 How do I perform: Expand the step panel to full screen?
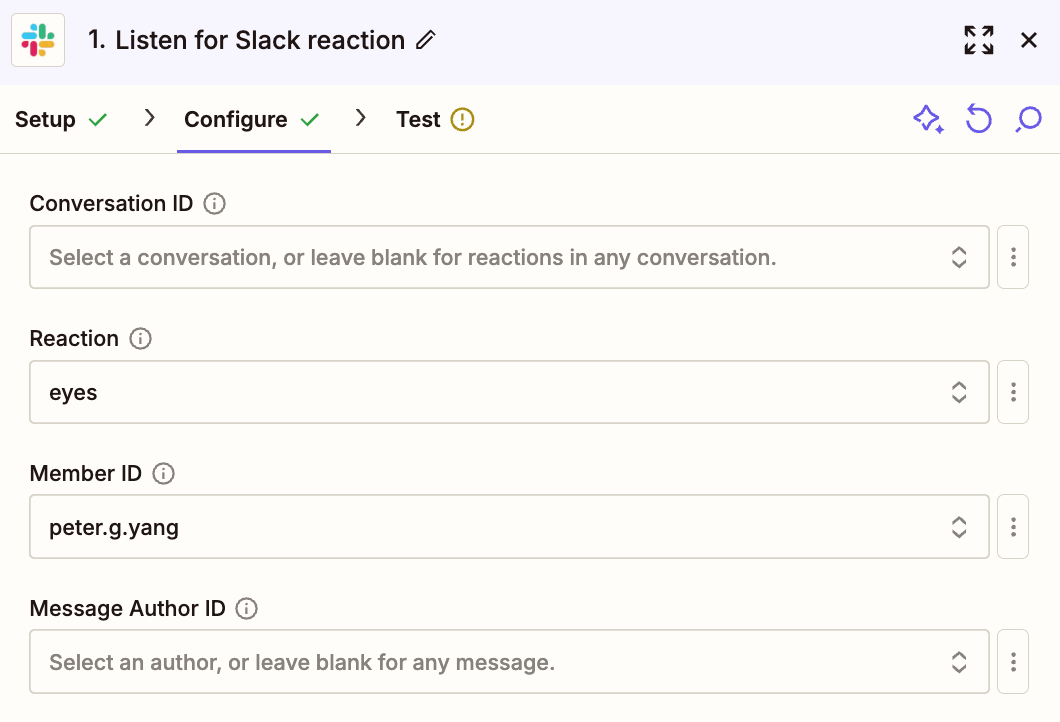tap(978, 40)
